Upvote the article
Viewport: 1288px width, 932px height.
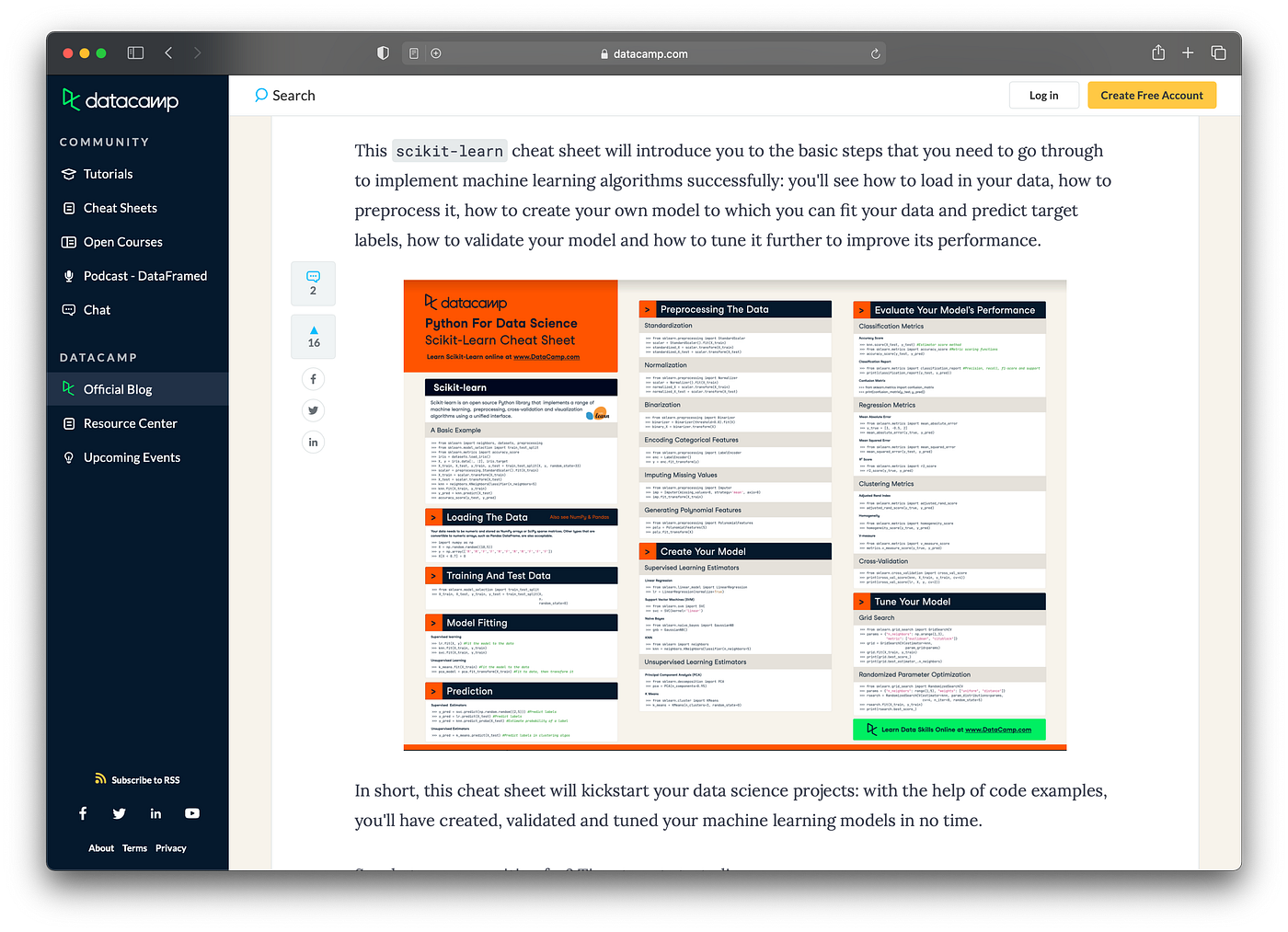(x=313, y=336)
